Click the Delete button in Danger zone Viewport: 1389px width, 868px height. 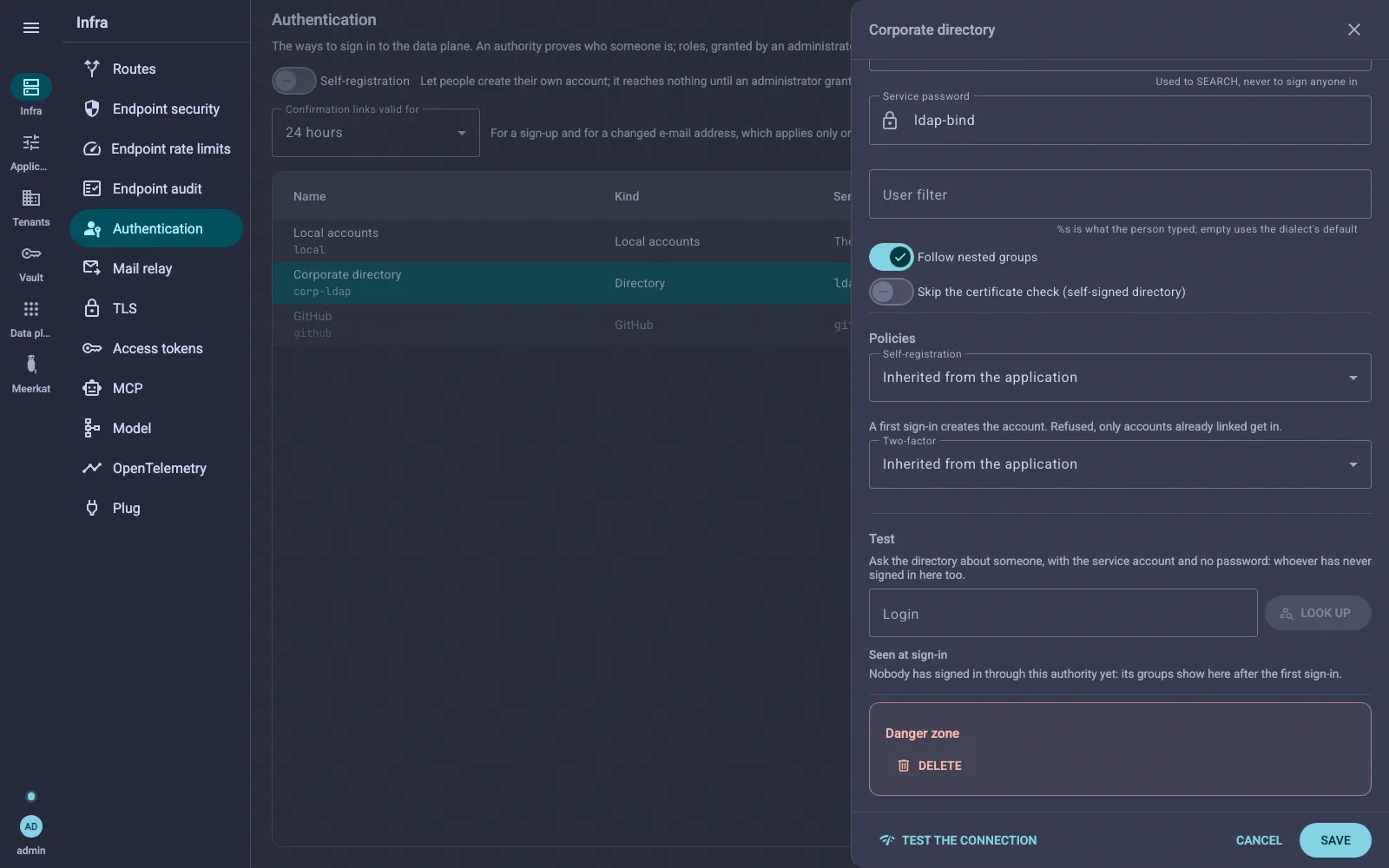coord(930,766)
